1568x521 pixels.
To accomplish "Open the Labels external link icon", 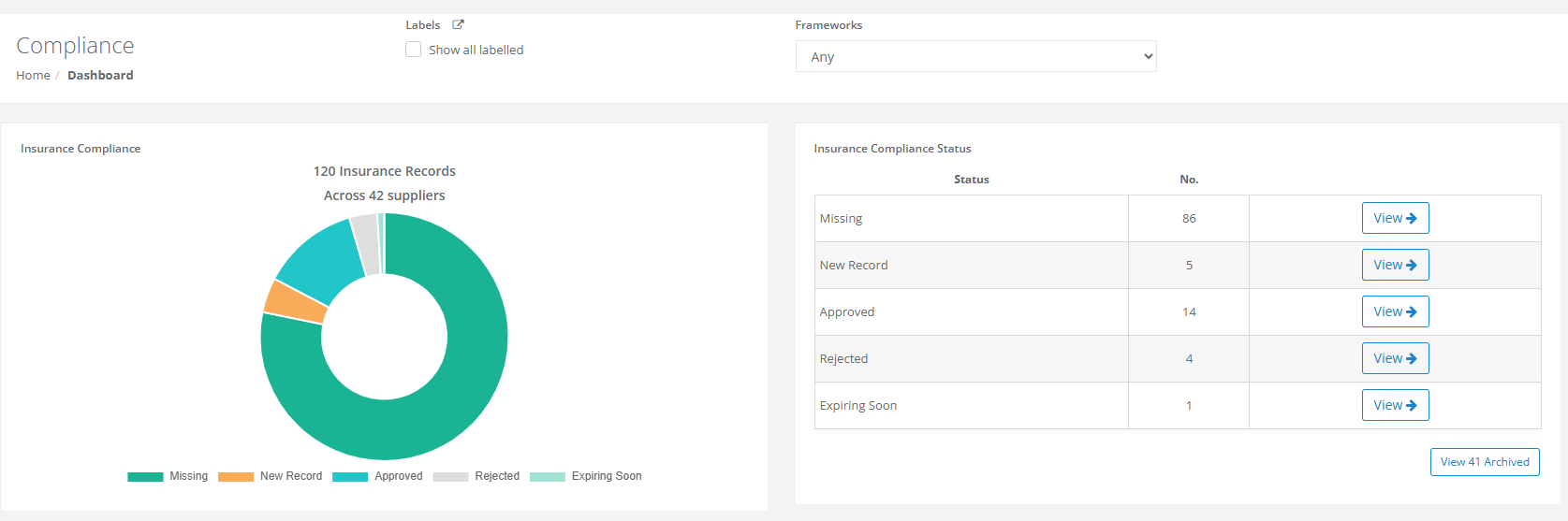I will click(x=458, y=25).
